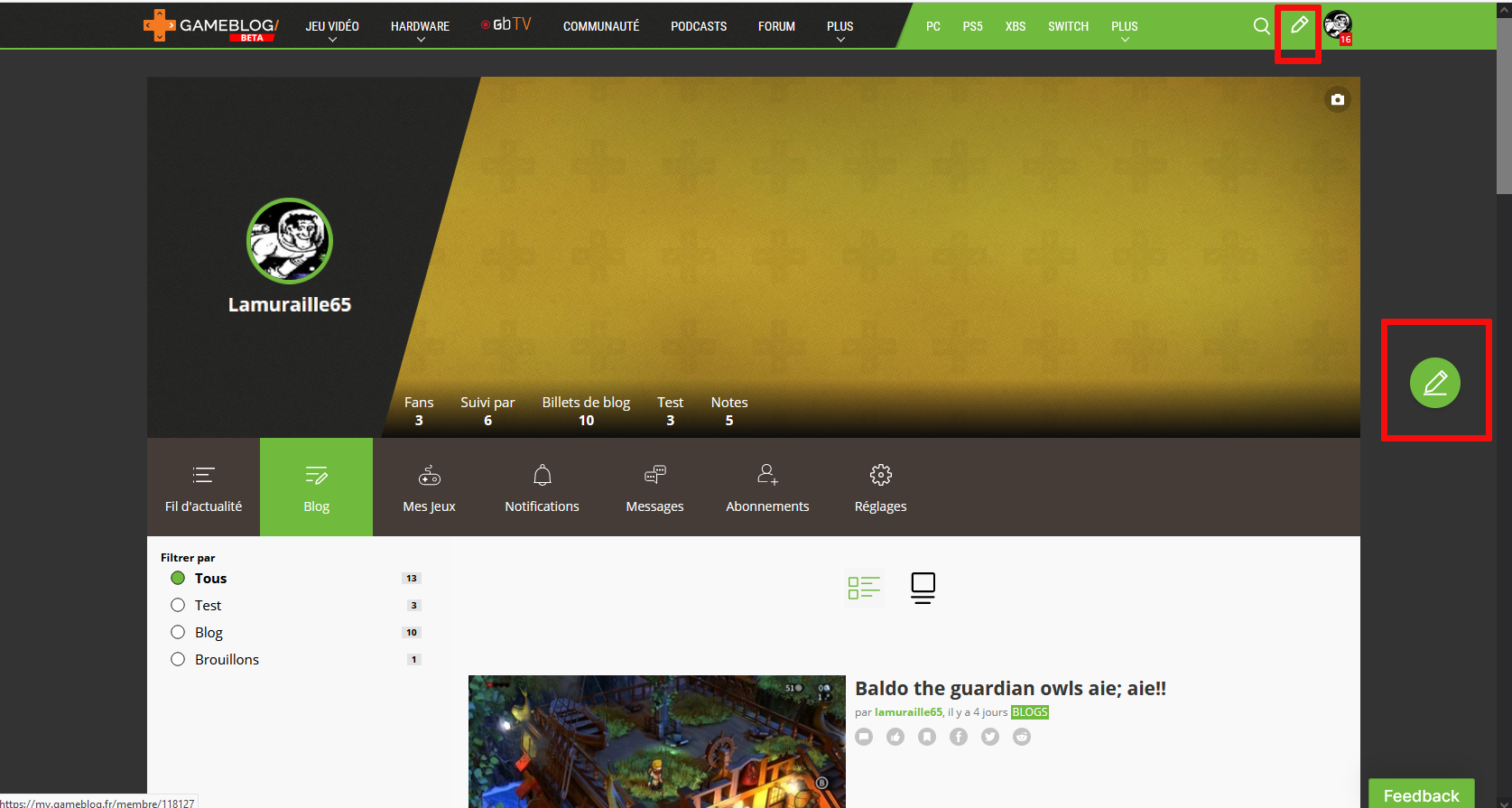Open GbTV in the navigation
1512x808 pixels.
pyautogui.click(x=506, y=24)
